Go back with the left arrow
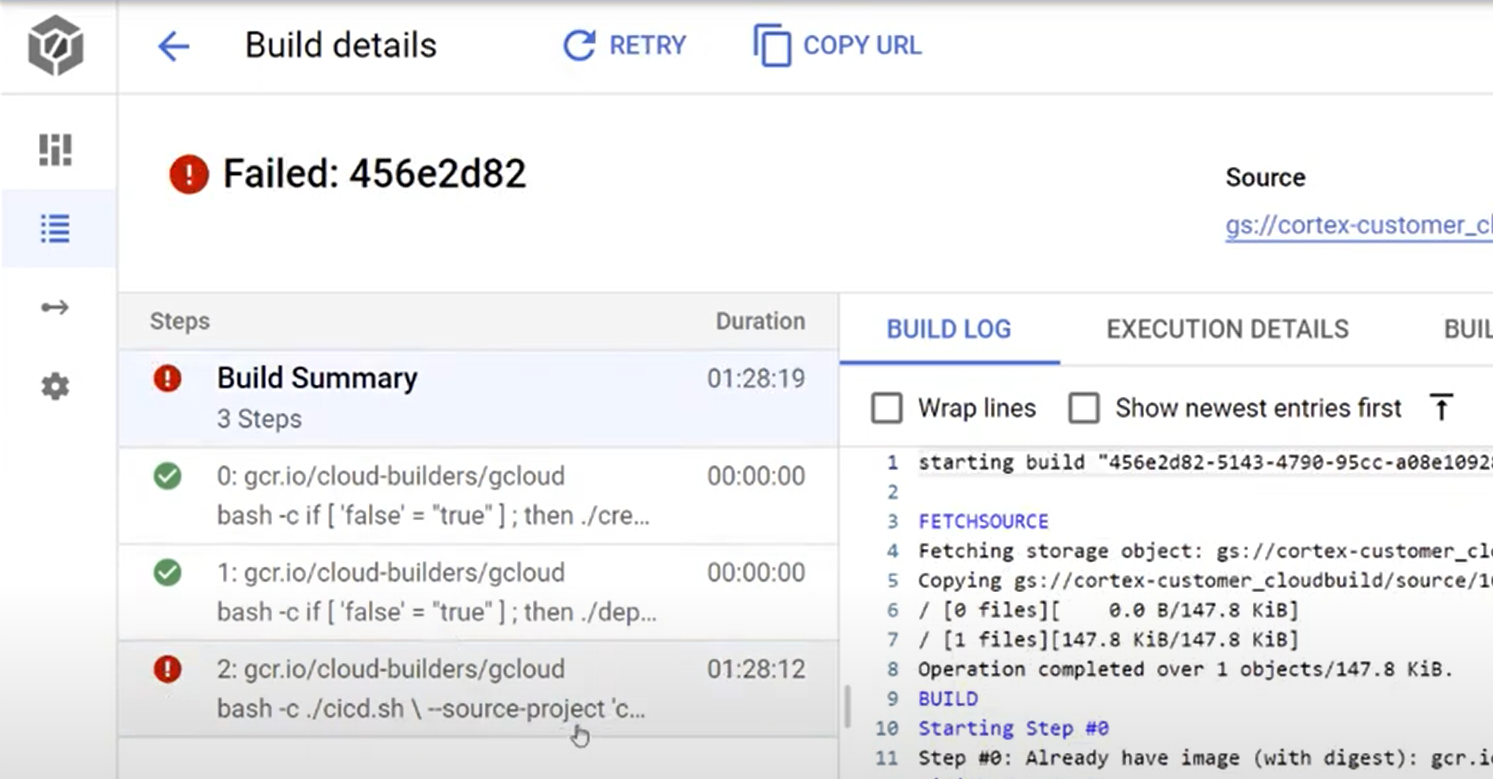 (x=173, y=46)
